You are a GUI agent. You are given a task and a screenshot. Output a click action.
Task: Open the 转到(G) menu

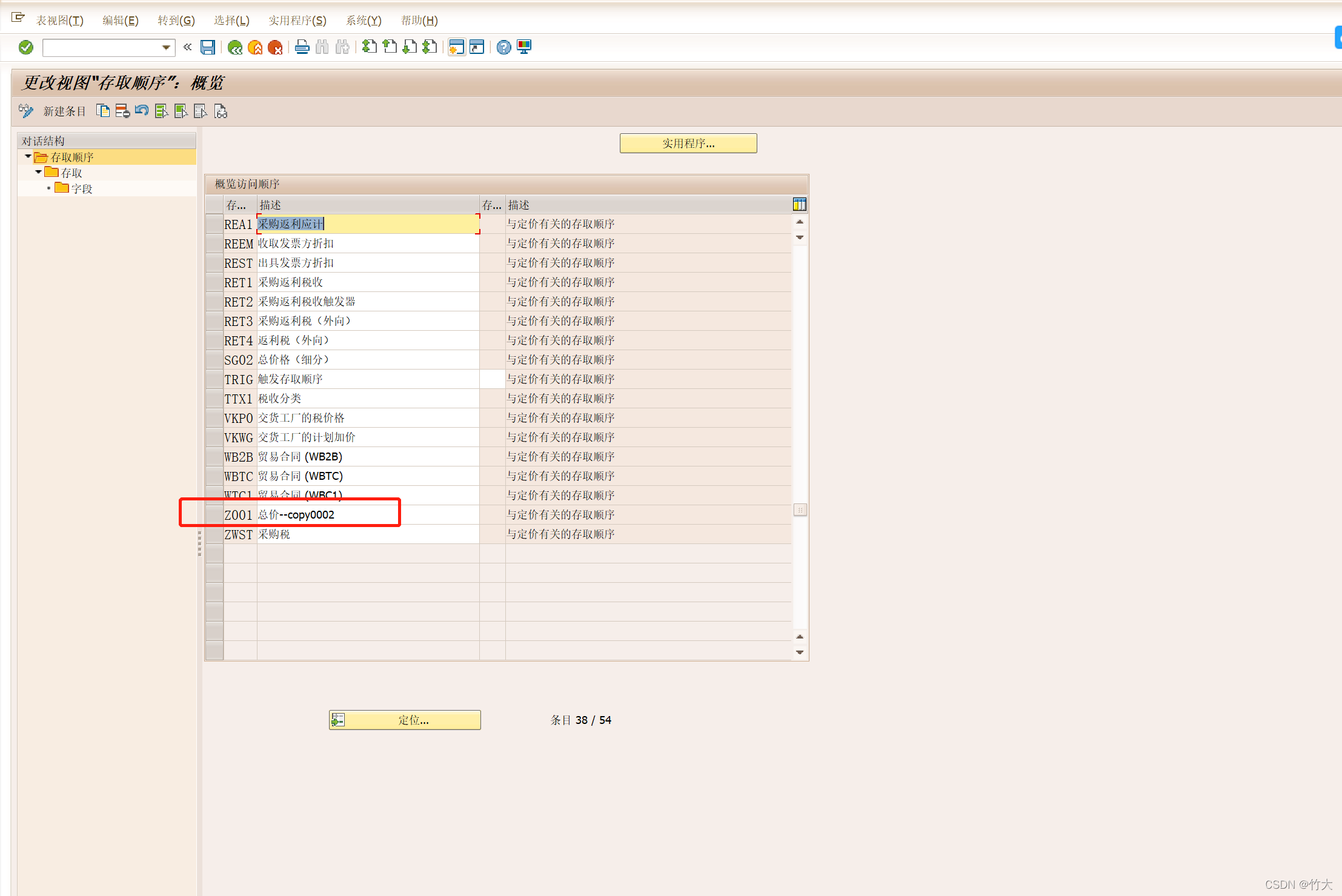coord(176,21)
